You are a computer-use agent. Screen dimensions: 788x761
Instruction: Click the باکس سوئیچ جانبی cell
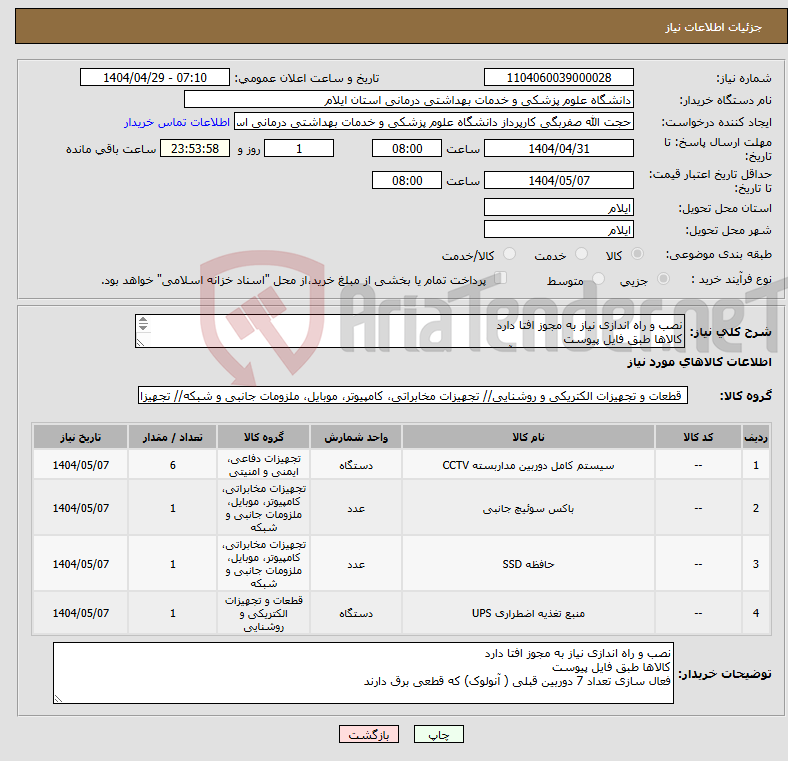point(528,508)
